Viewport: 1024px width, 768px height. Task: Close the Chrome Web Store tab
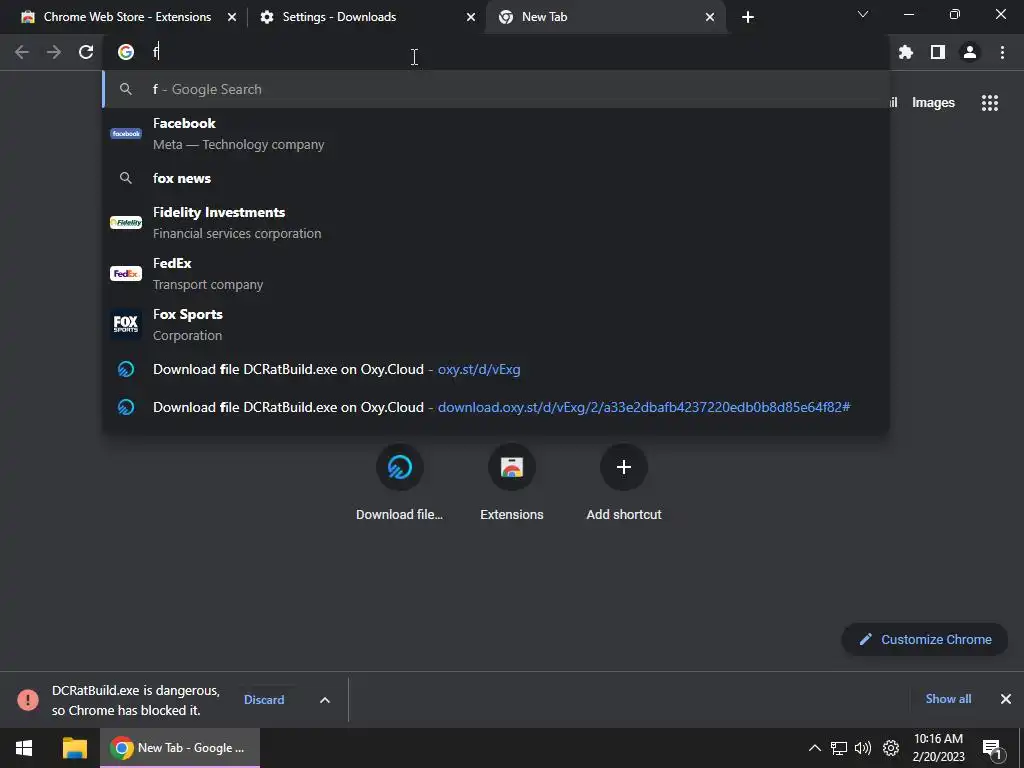232,17
